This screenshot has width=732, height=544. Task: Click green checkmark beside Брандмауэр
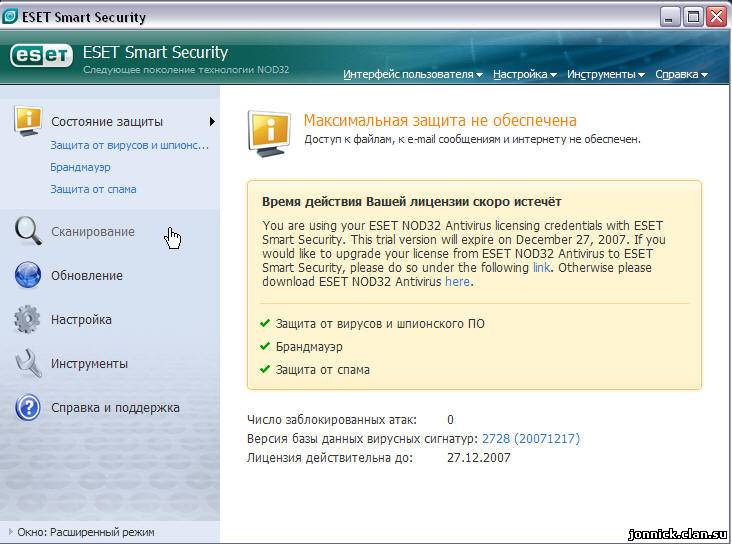point(265,346)
